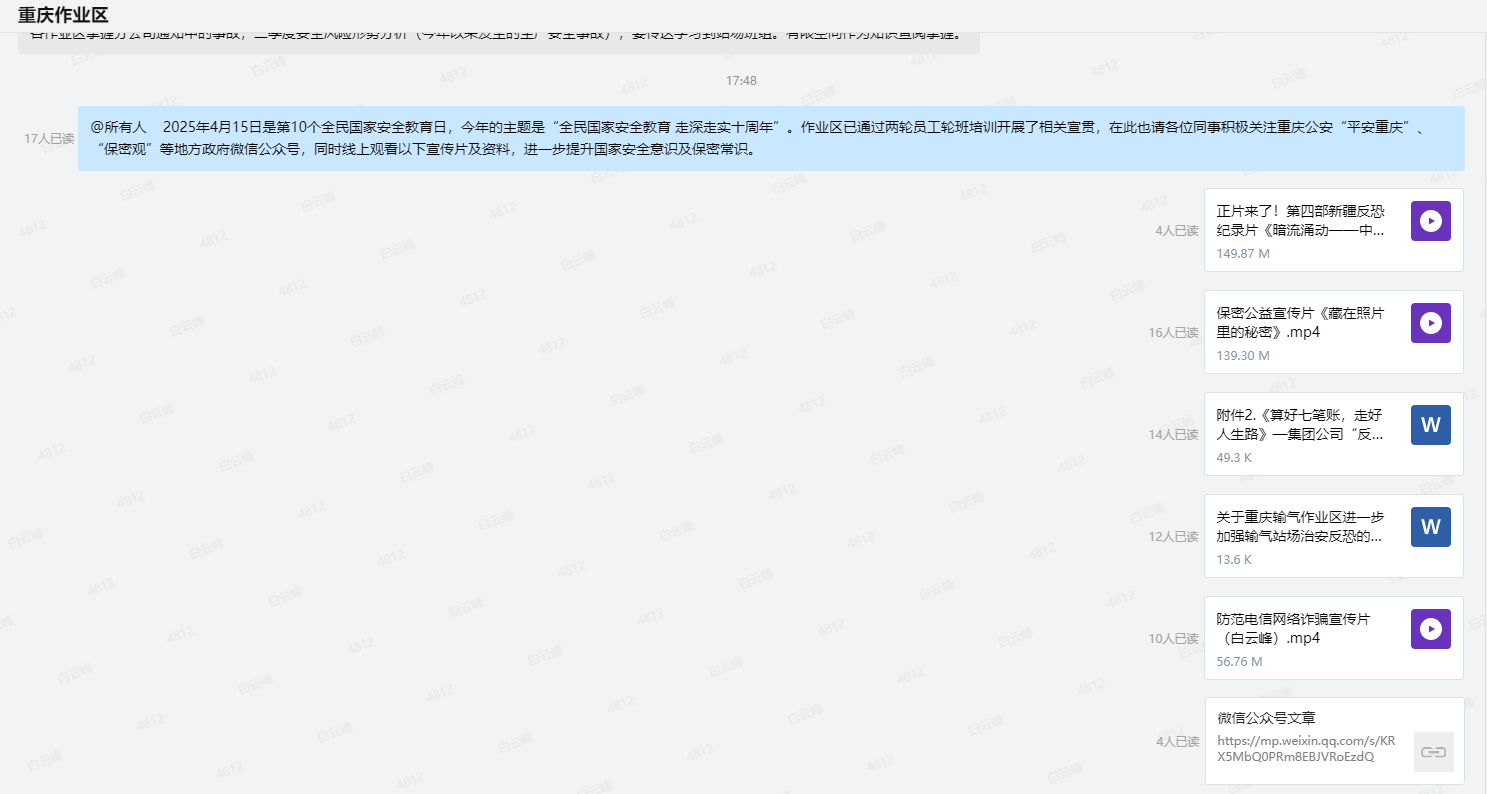Open the 17人已读 read receipt list
1487x794 pixels.
(49, 139)
